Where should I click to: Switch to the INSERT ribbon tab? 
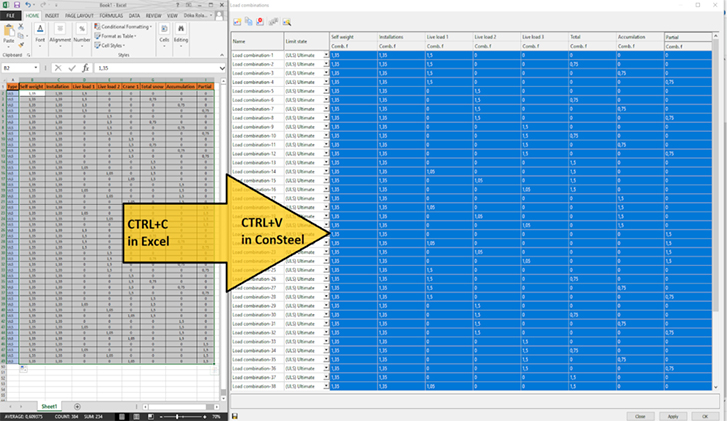click(x=53, y=16)
